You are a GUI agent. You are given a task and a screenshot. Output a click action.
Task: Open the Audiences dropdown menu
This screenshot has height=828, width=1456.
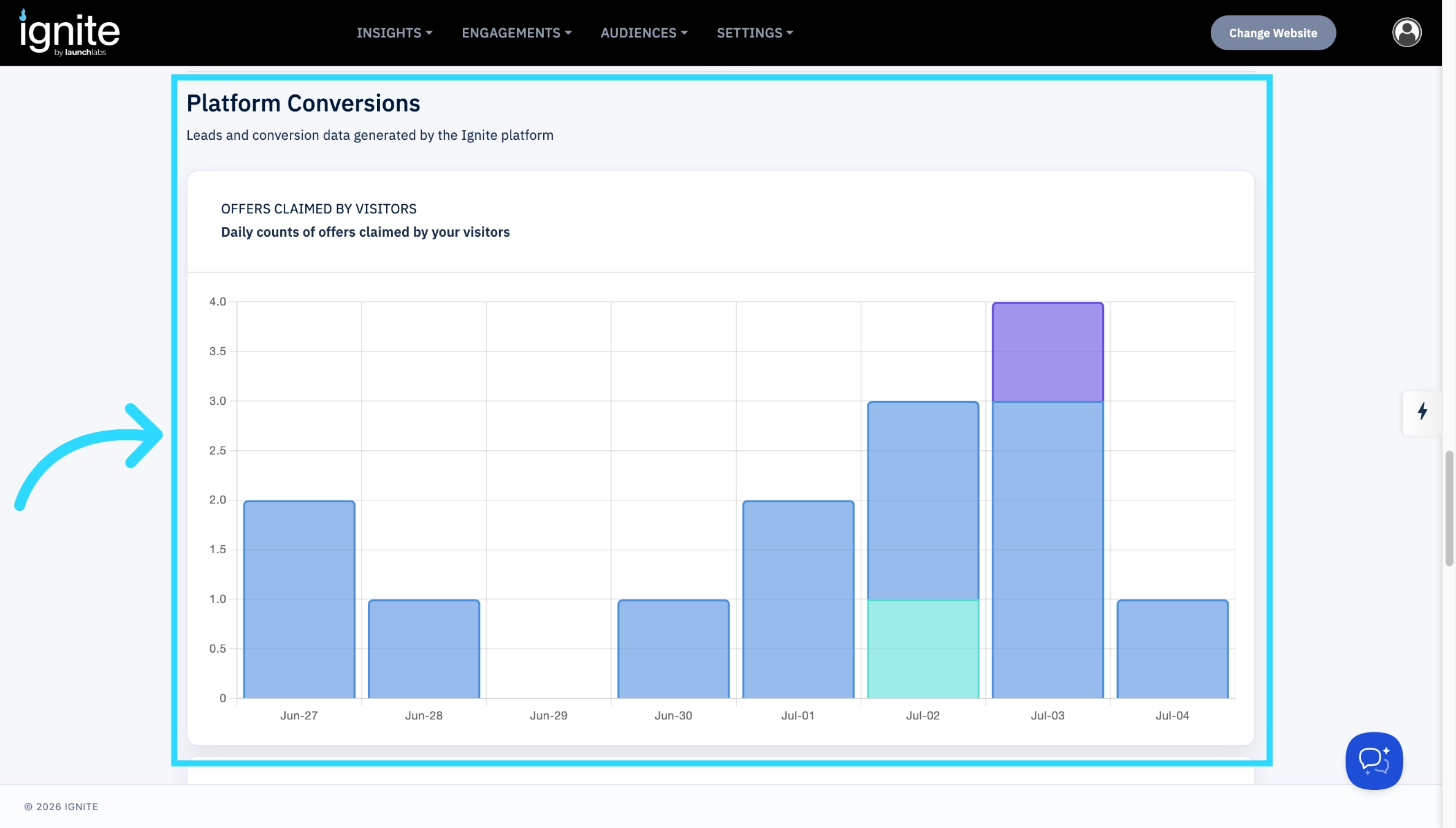(x=644, y=33)
